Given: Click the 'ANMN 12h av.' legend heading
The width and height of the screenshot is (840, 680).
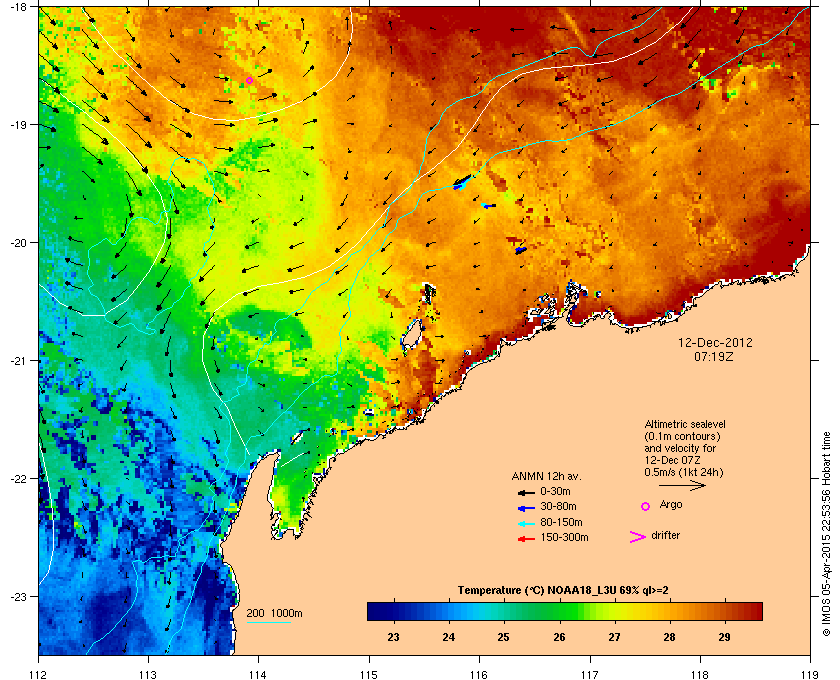Looking at the screenshot, I should point(546,476).
